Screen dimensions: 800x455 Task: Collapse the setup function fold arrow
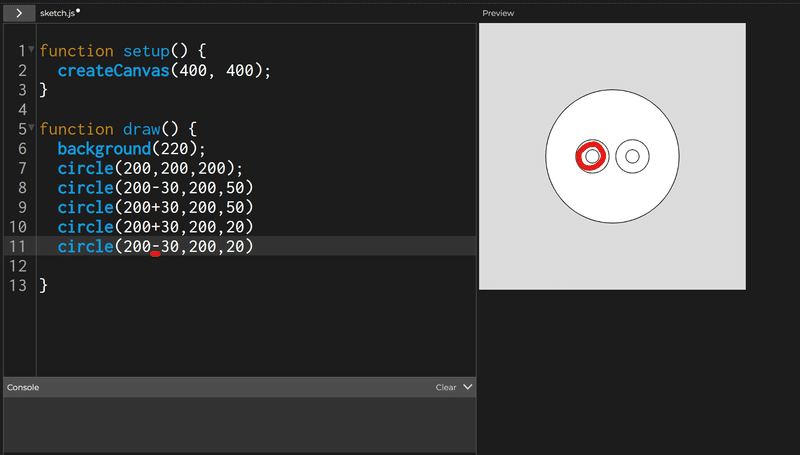[32, 49]
